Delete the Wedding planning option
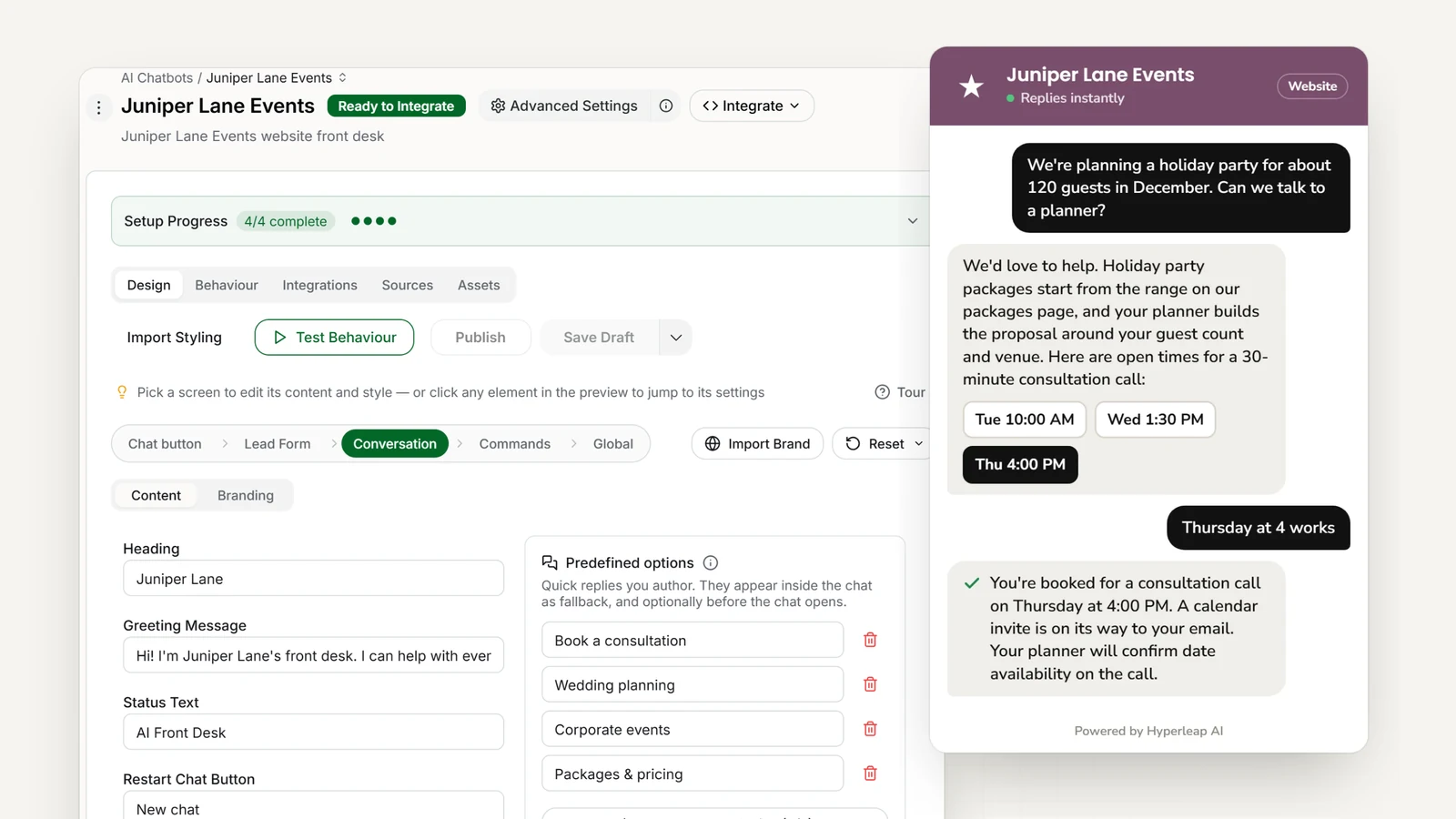 (870, 684)
